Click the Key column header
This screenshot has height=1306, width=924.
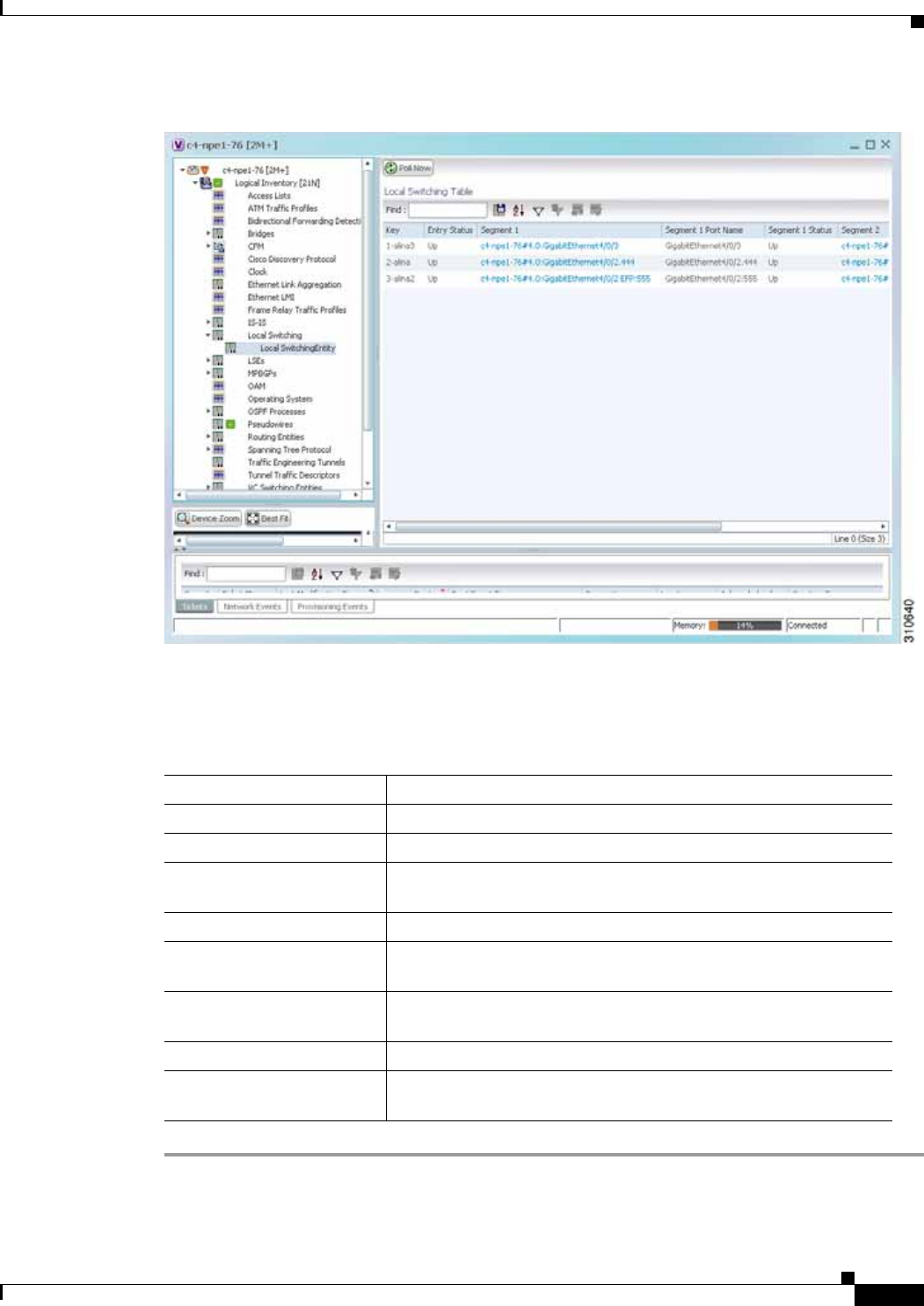tap(404, 230)
